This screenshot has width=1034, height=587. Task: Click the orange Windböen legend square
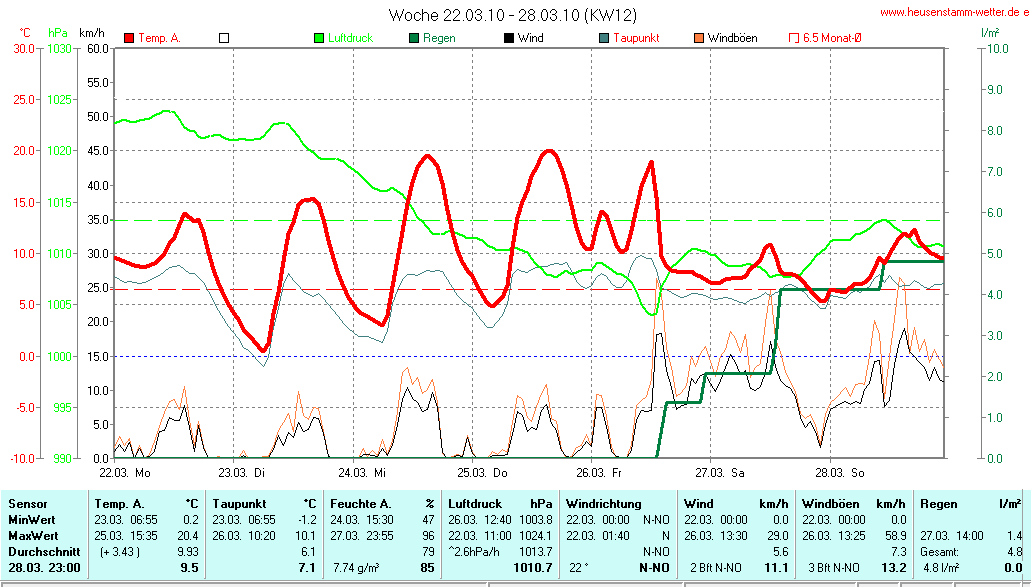[x=699, y=38]
